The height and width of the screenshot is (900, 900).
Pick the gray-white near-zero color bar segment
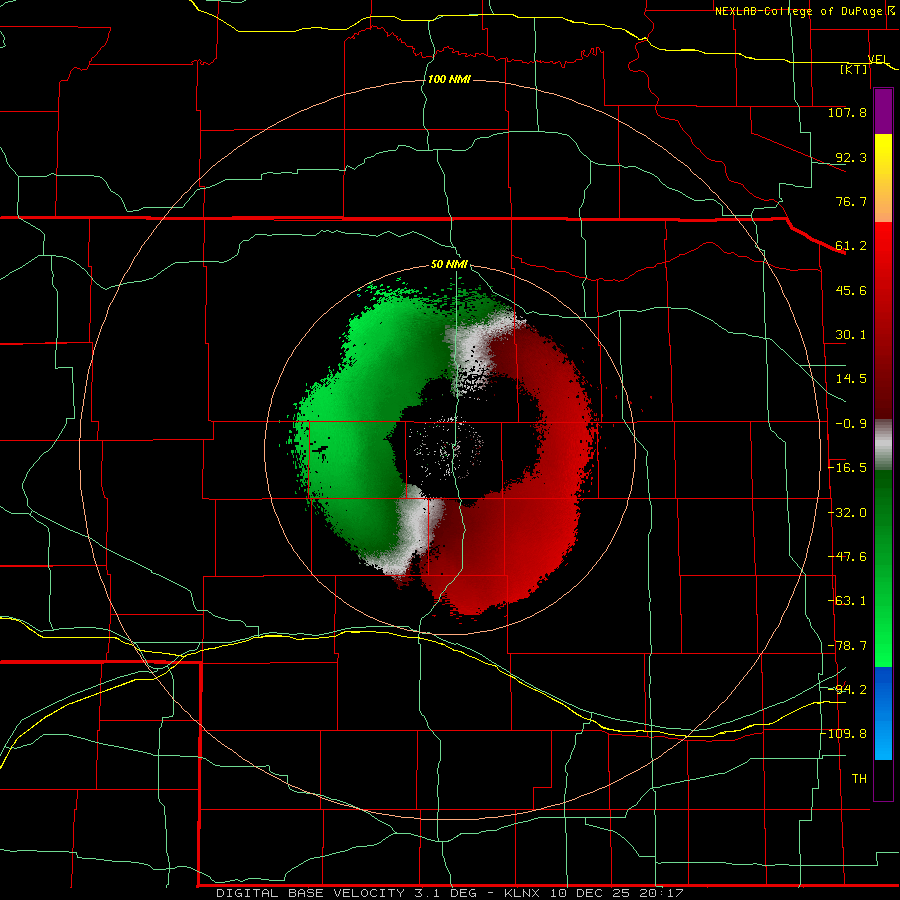[883, 444]
